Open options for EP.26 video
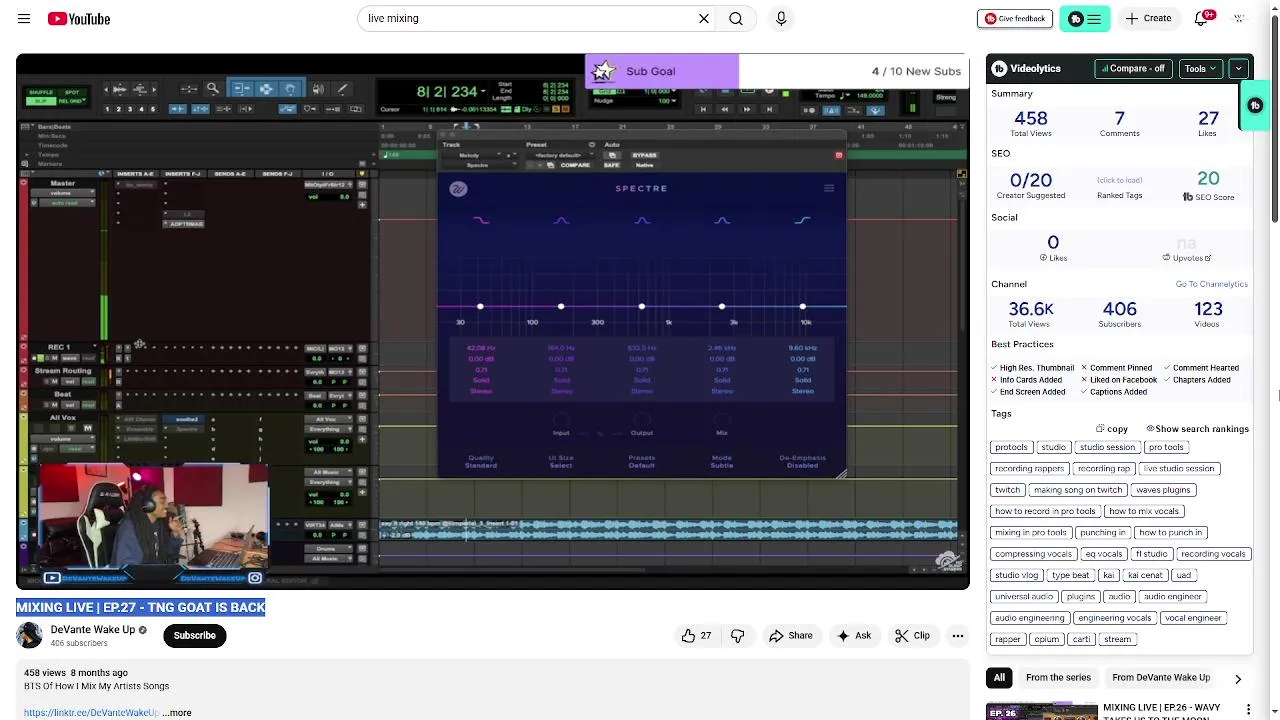The height and width of the screenshot is (720, 1280). tap(1248, 710)
